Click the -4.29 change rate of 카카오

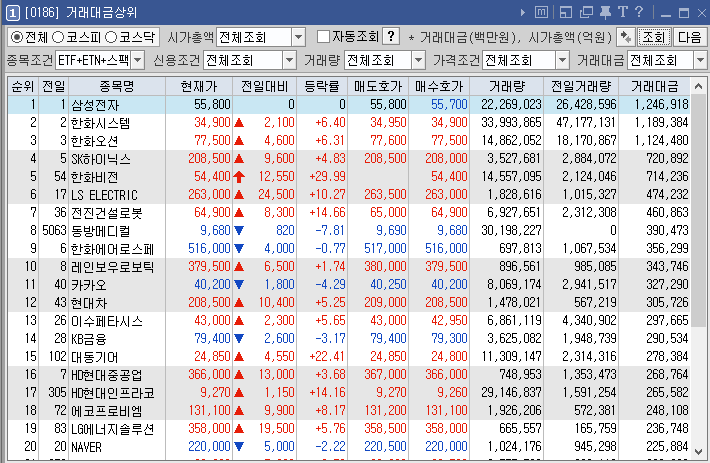click(330, 284)
